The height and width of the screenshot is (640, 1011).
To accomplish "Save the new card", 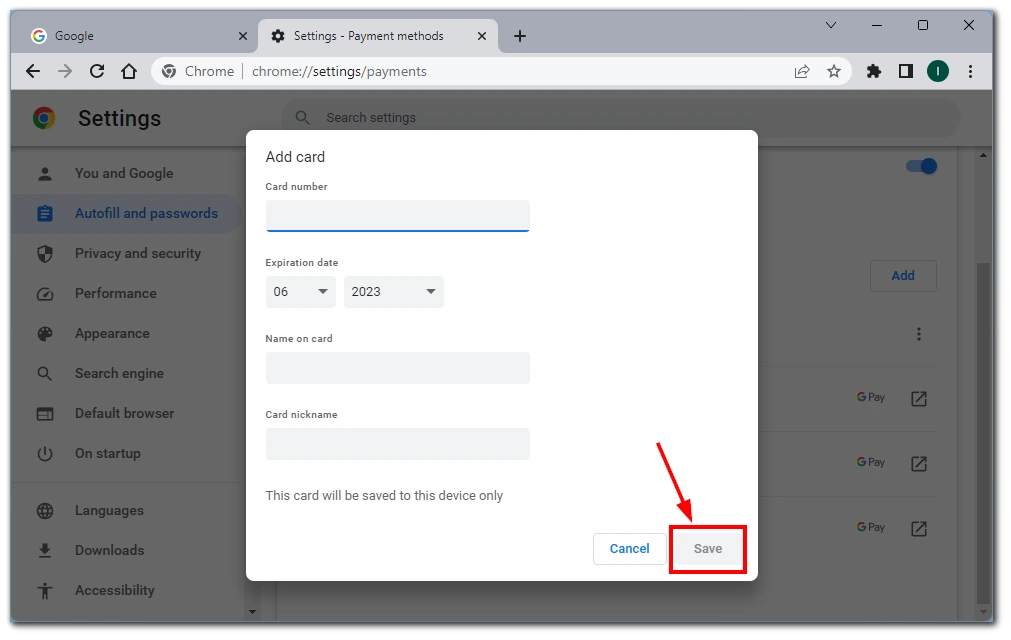I will (708, 548).
